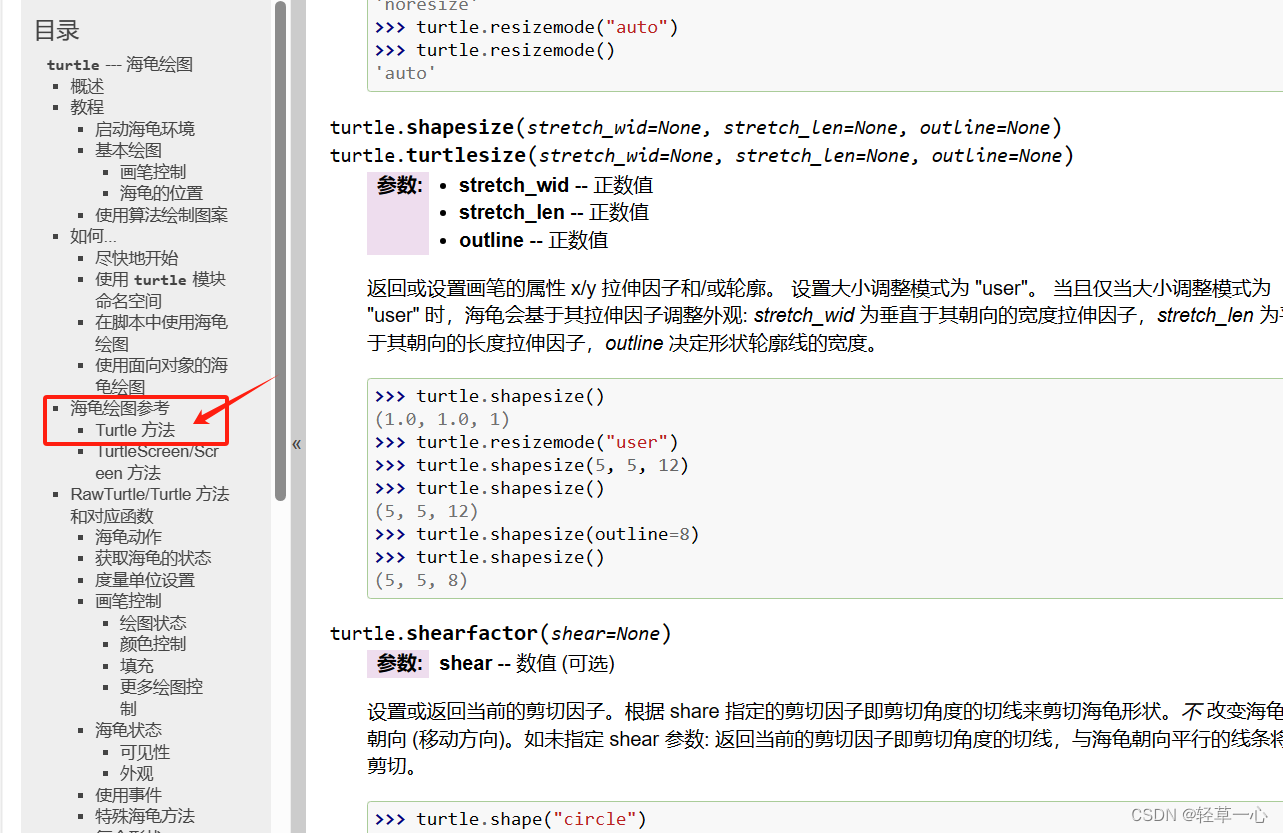Open 更多绘图控制 link
The width and height of the screenshot is (1283, 833).
click(161, 697)
